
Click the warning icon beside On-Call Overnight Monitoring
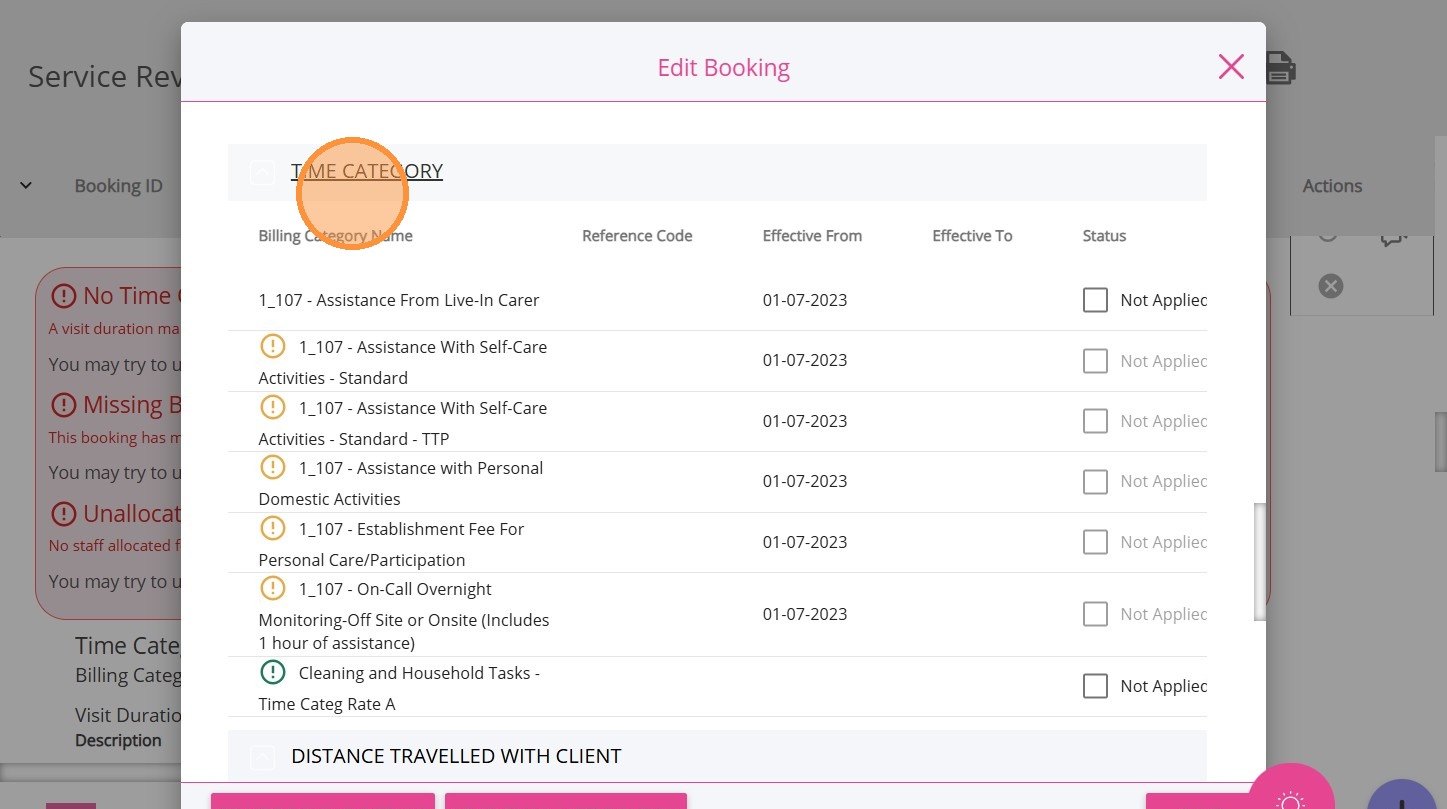point(272,588)
